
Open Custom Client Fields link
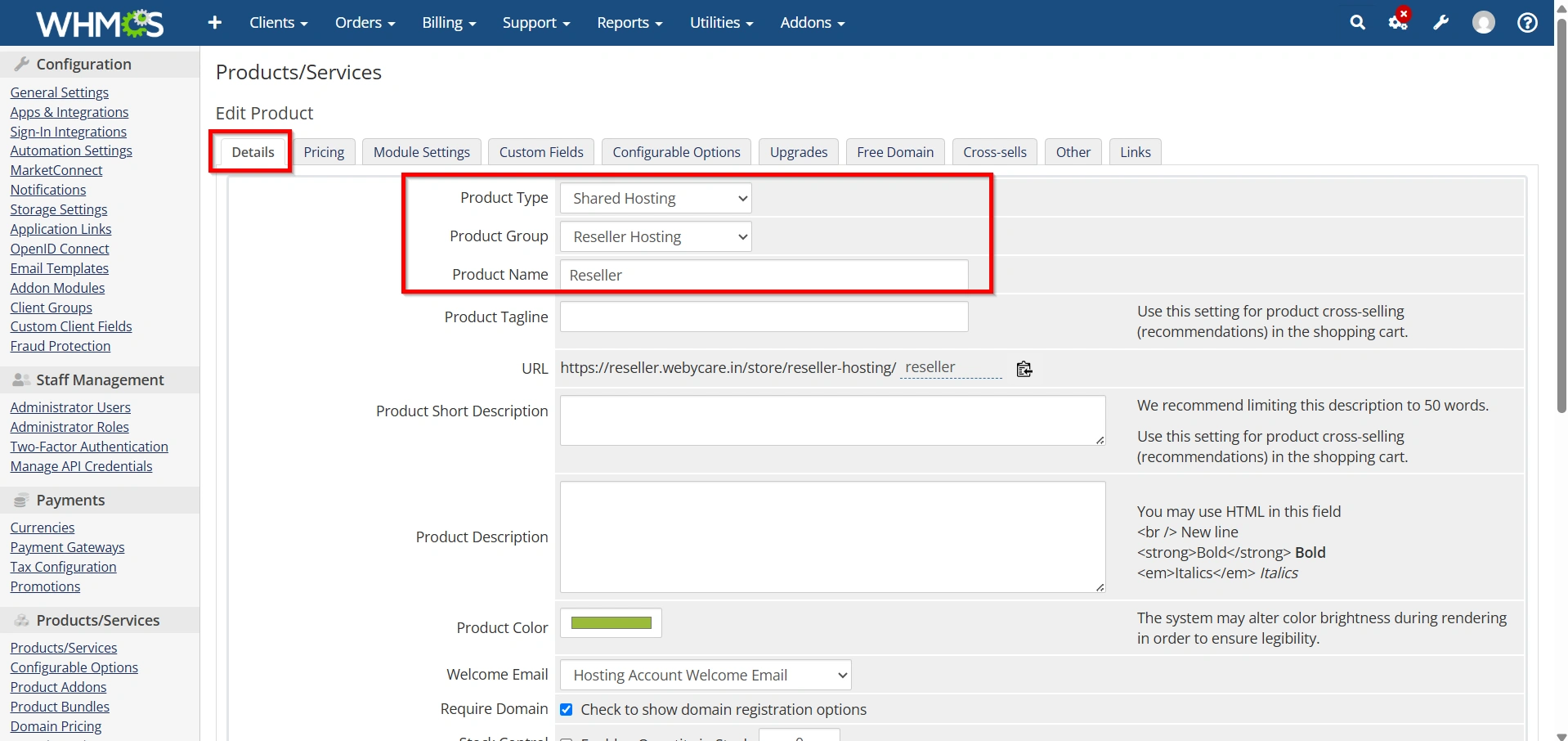[x=71, y=326]
